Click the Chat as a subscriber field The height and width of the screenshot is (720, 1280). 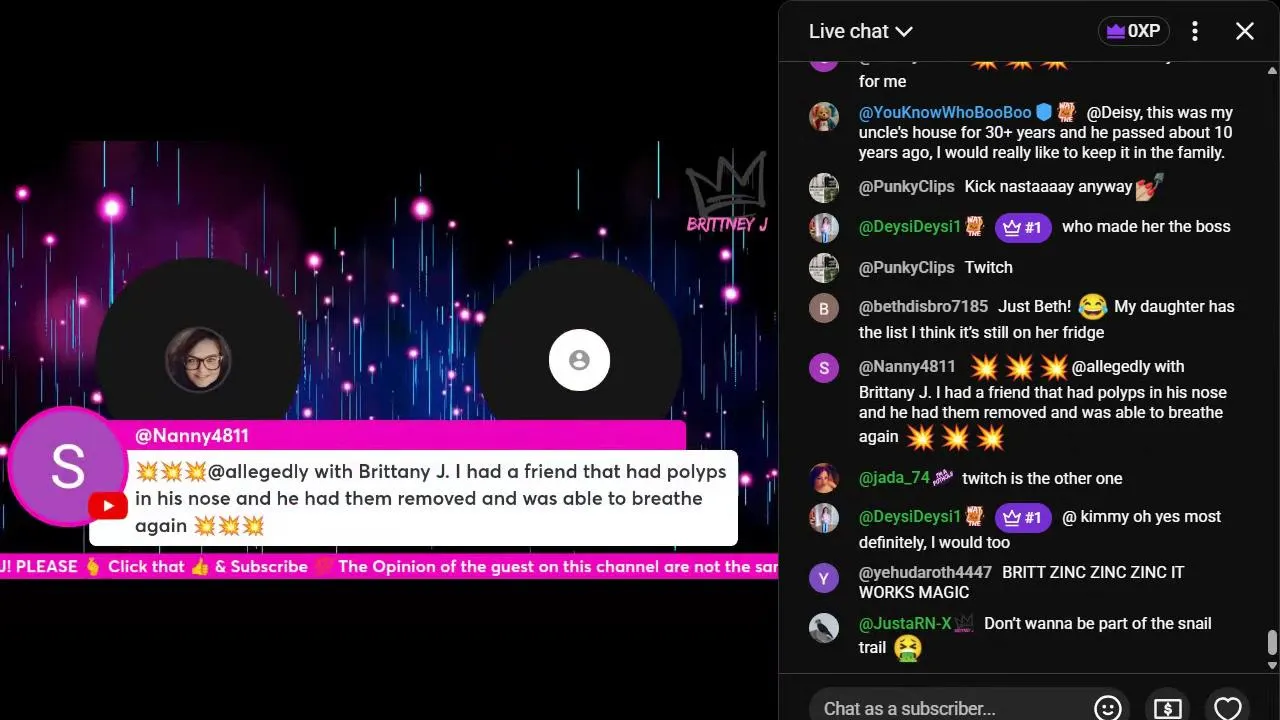tap(947, 707)
